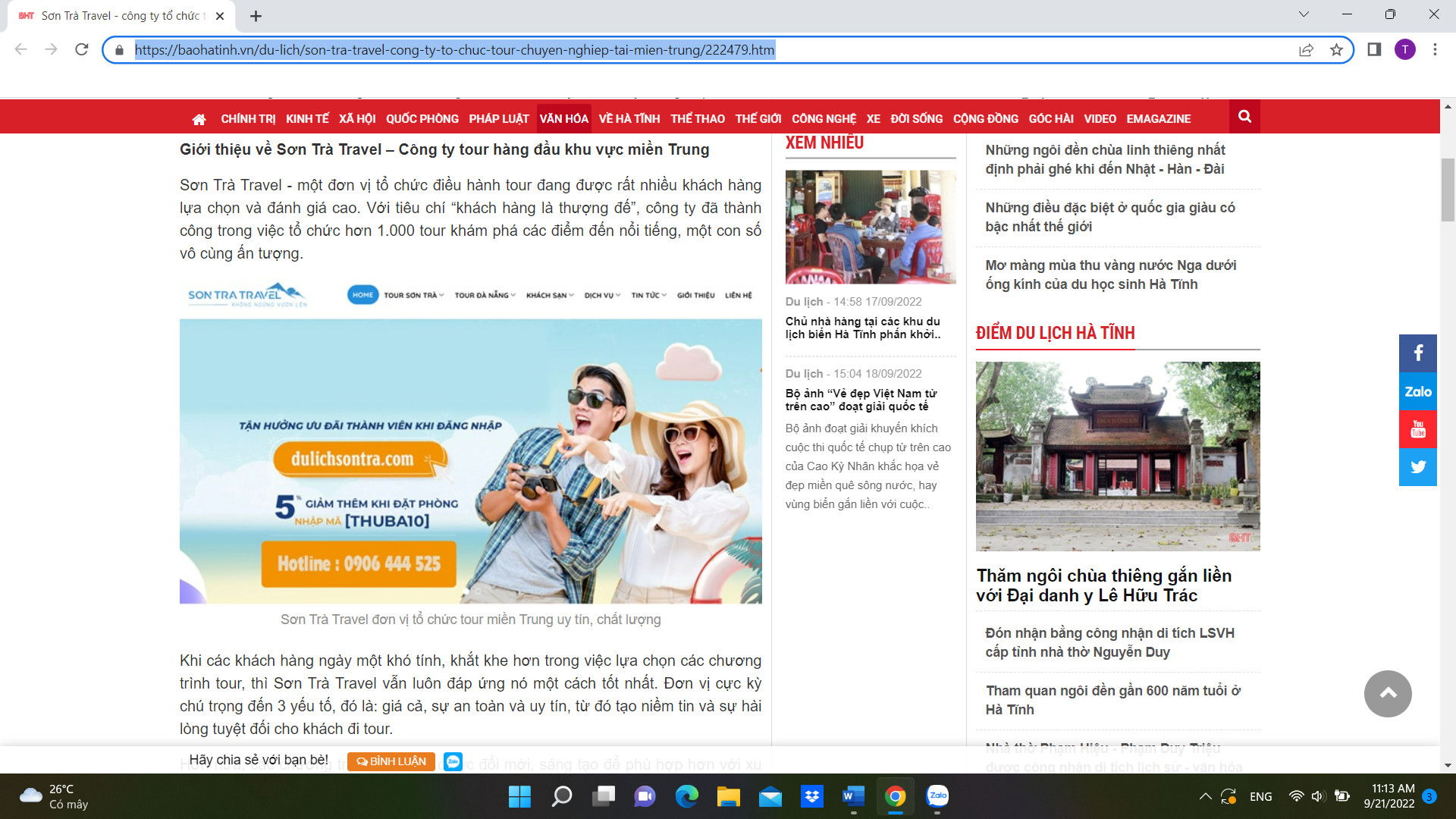
Task: Open EMAGAZINE section
Action: pyautogui.click(x=1159, y=119)
